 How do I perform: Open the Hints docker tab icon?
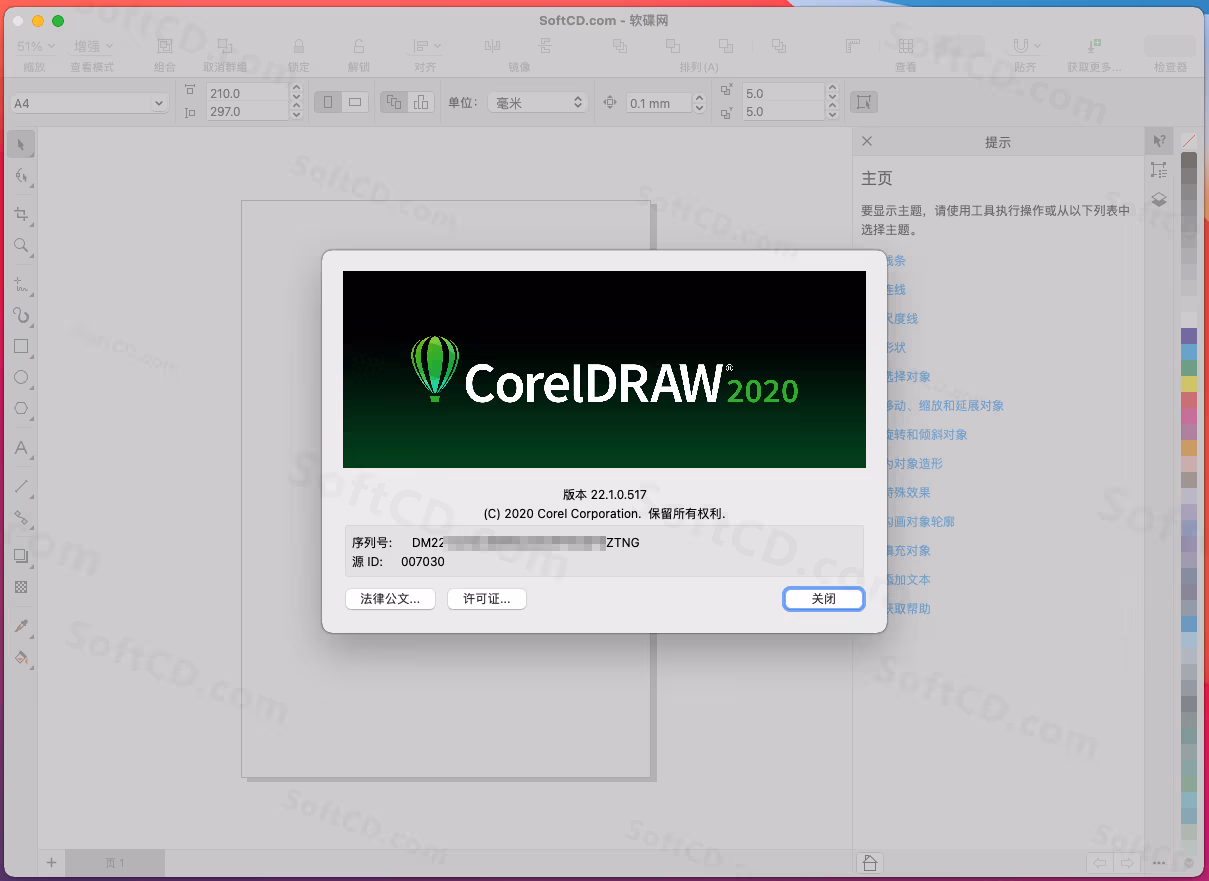coord(1159,142)
